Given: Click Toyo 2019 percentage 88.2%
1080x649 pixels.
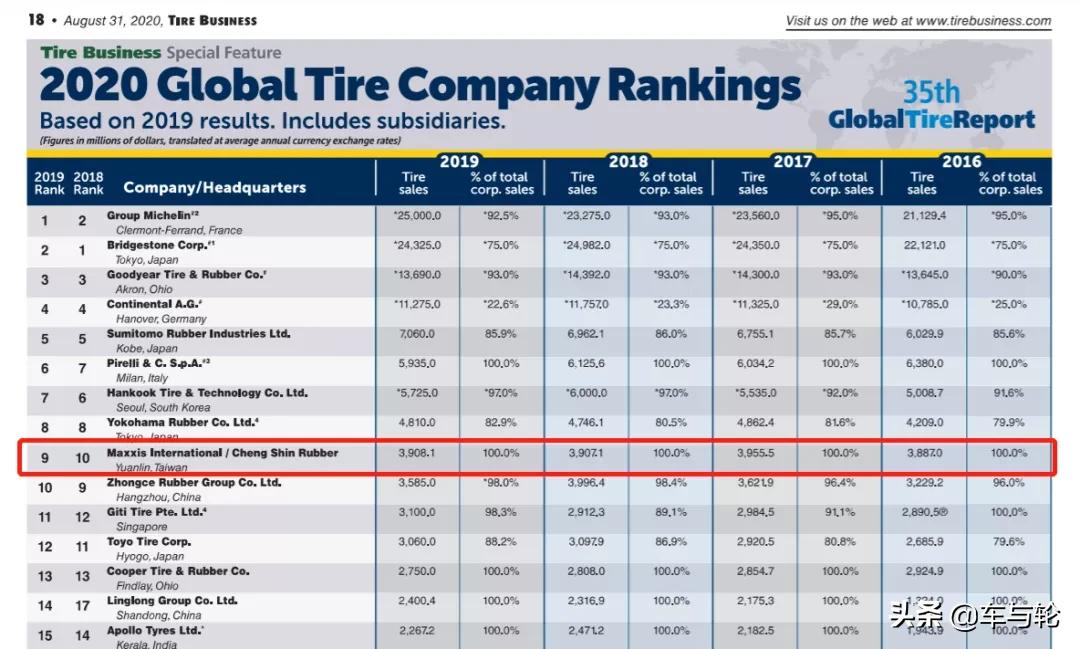Looking at the screenshot, I should pyautogui.click(x=501, y=542).
